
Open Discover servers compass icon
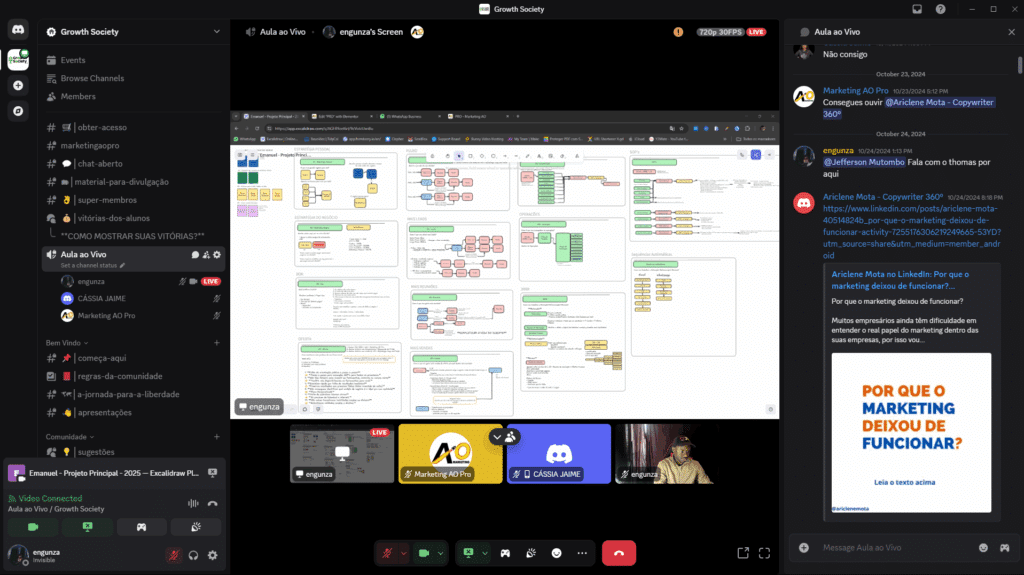18,111
